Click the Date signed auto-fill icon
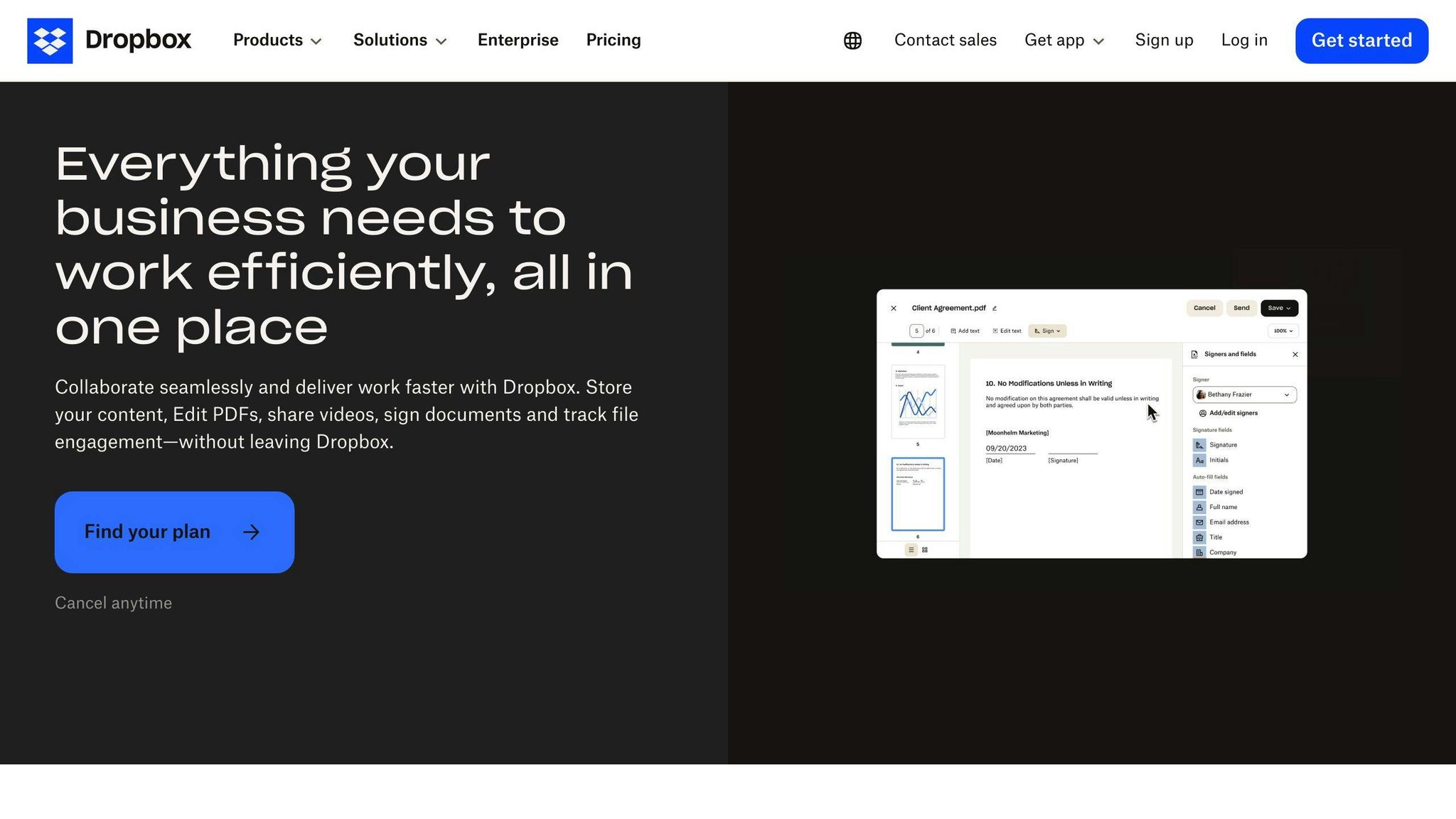The image size is (1456, 819). (1199, 491)
